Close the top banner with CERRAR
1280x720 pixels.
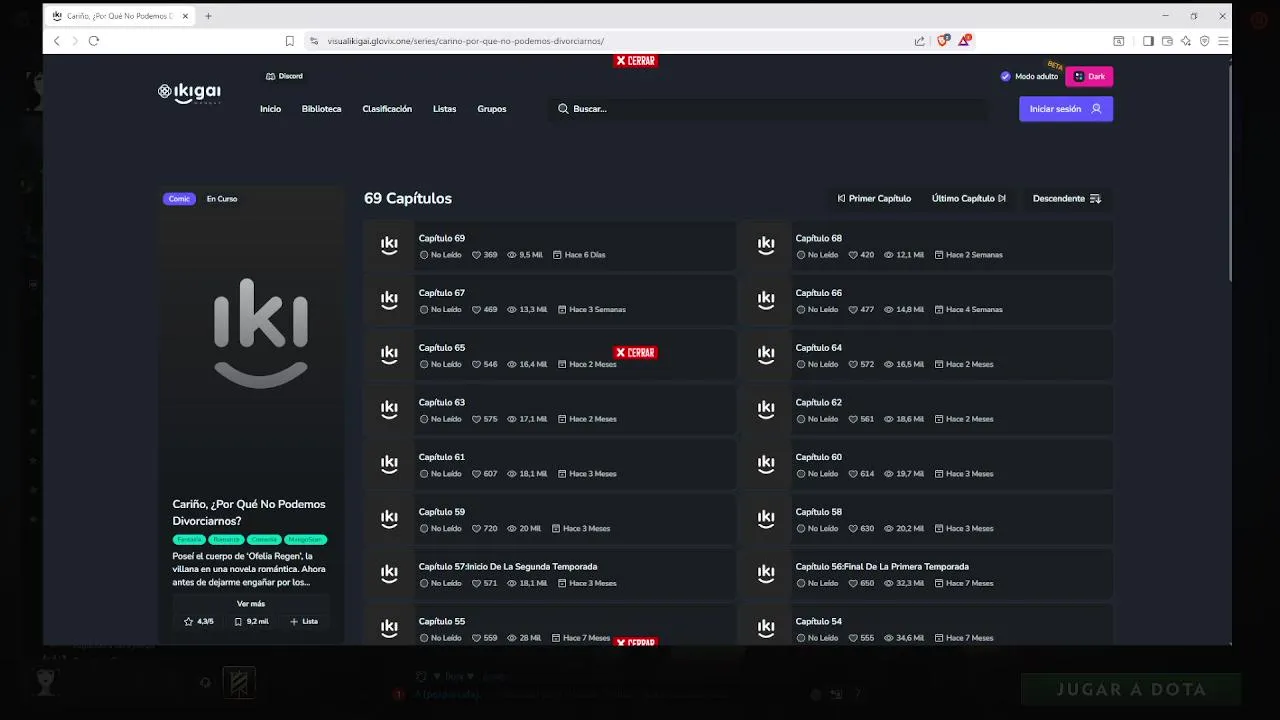635,61
